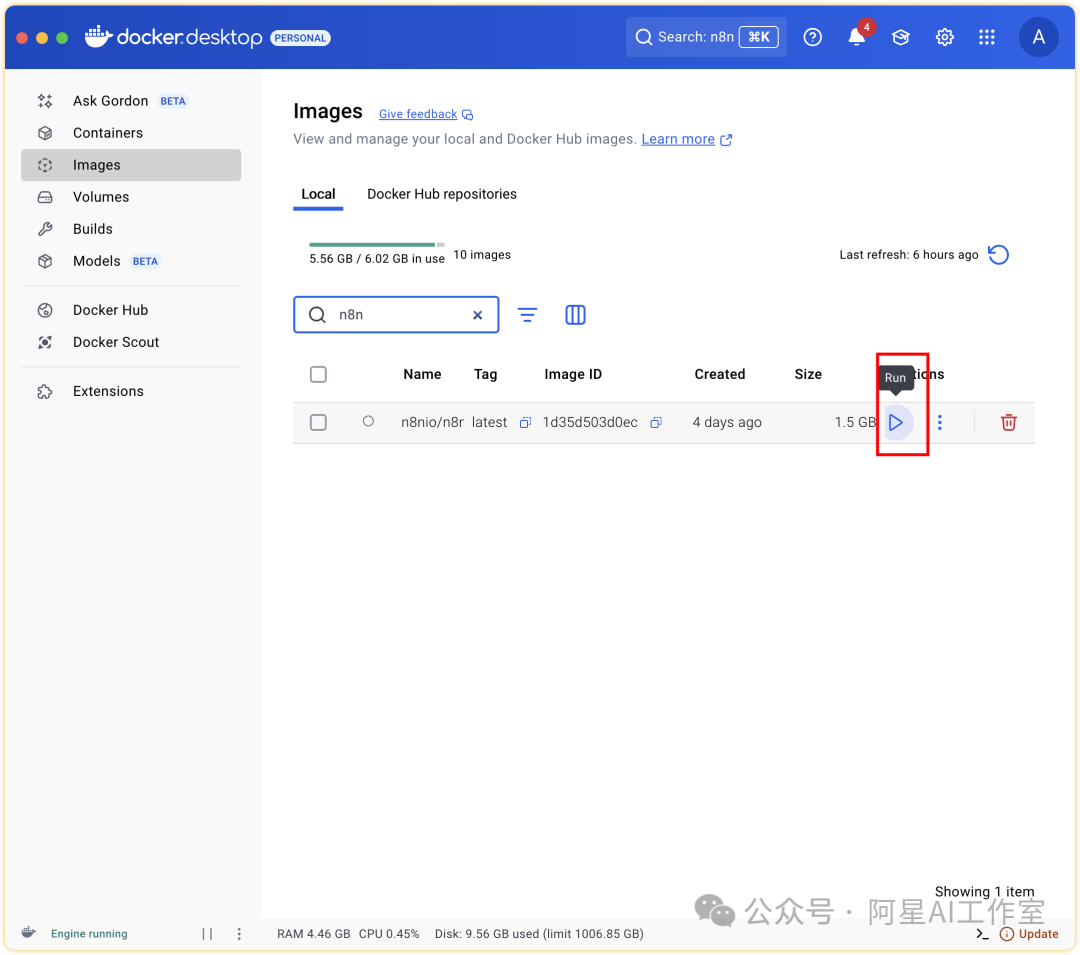The image size is (1080, 955).
Task: Open the help menu question mark
Action: tap(813, 37)
